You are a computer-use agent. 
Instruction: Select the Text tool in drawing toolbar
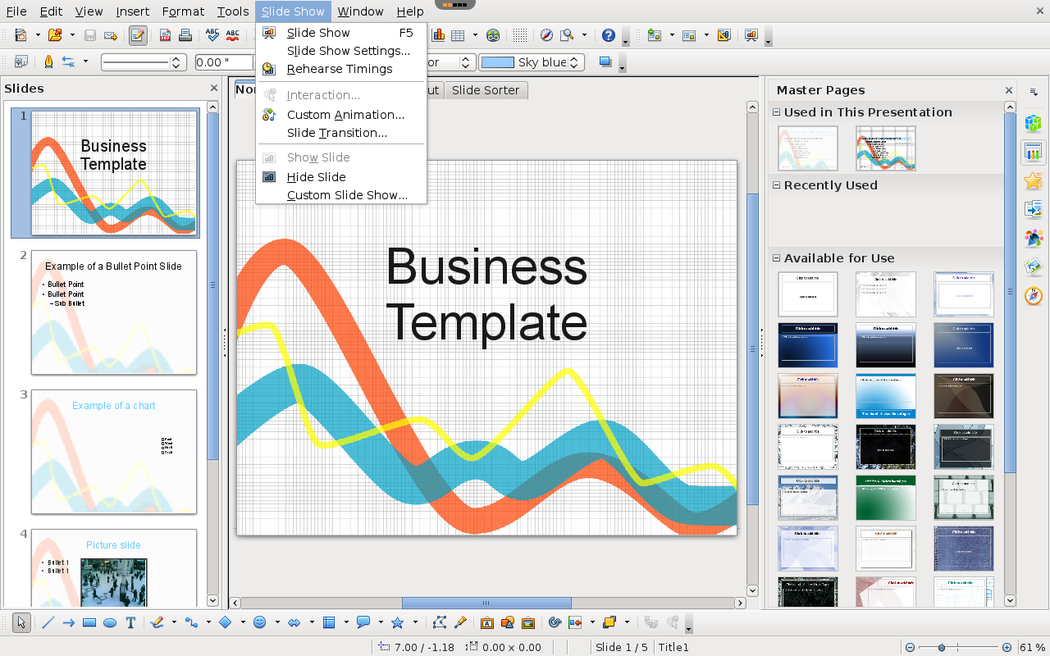[x=130, y=623]
